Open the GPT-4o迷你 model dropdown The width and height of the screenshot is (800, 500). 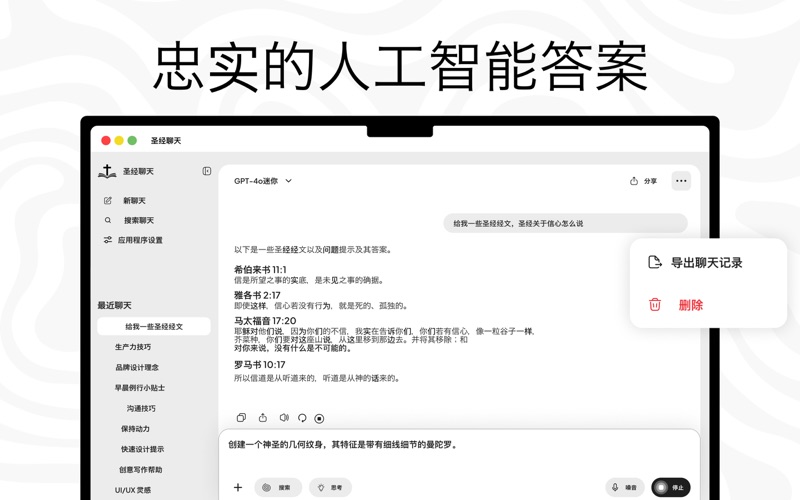(262, 181)
